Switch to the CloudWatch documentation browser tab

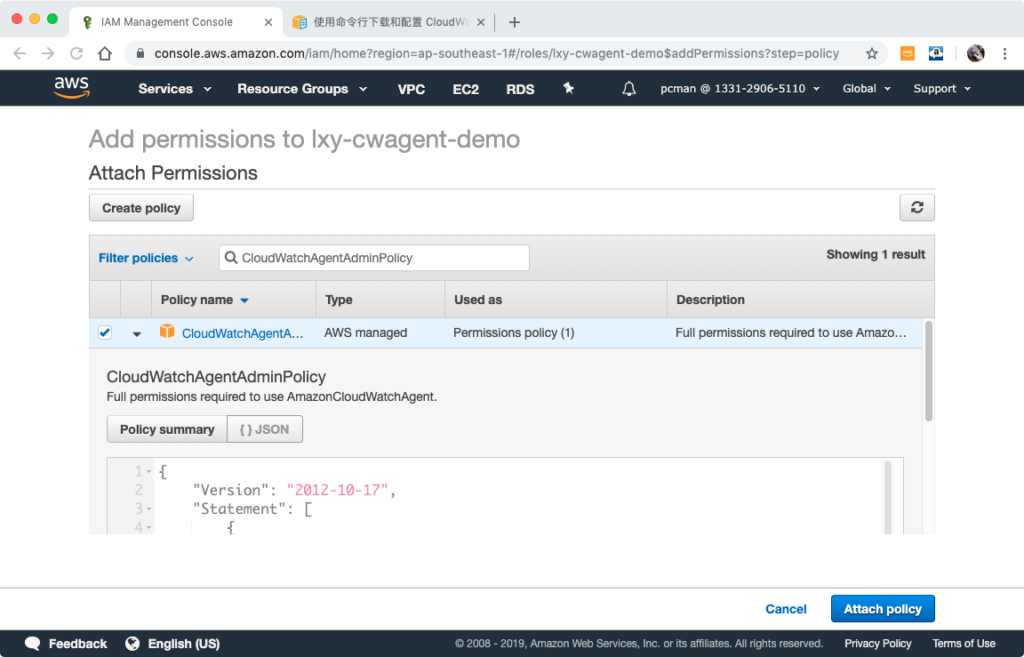point(390,22)
